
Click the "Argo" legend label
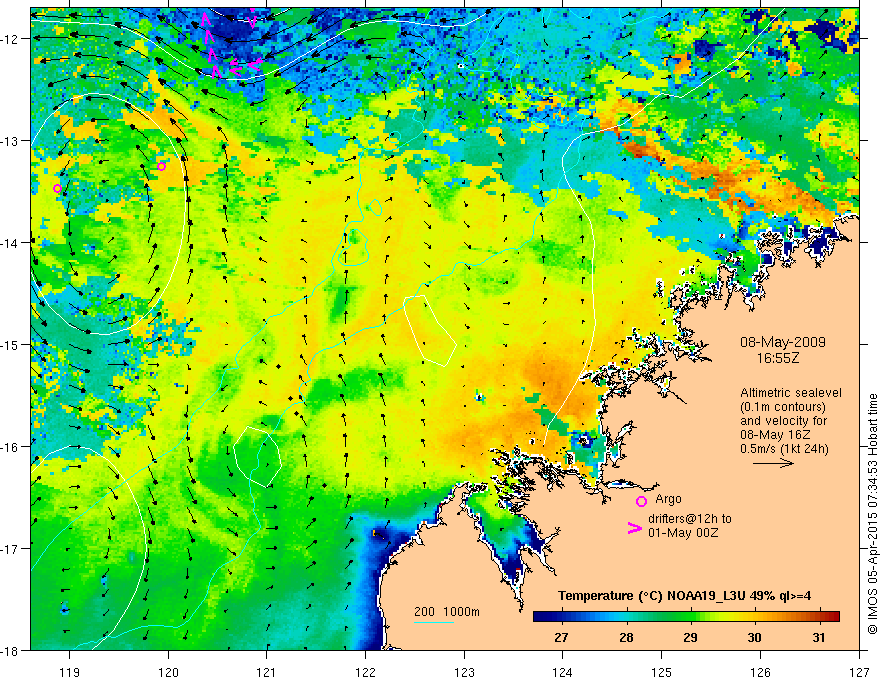click(668, 499)
